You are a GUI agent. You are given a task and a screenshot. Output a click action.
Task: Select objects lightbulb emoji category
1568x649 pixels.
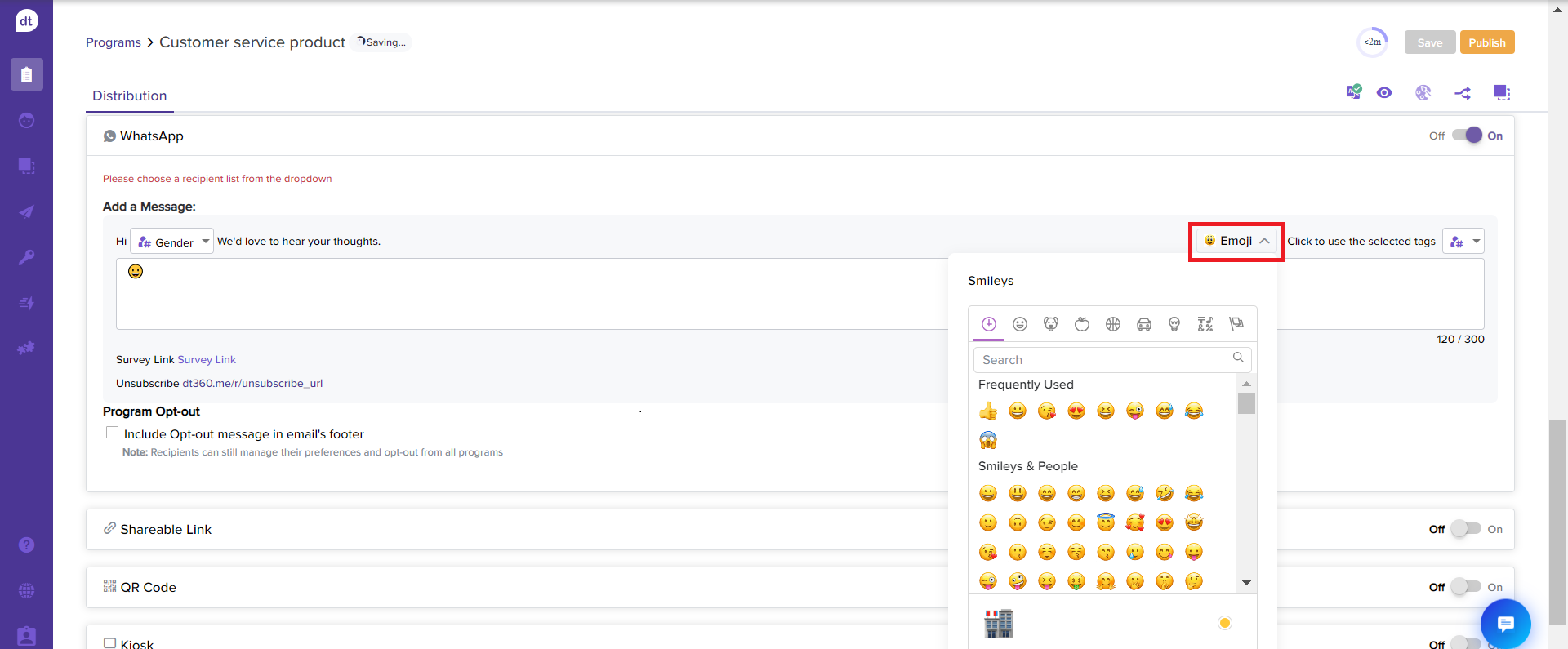[1174, 324]
